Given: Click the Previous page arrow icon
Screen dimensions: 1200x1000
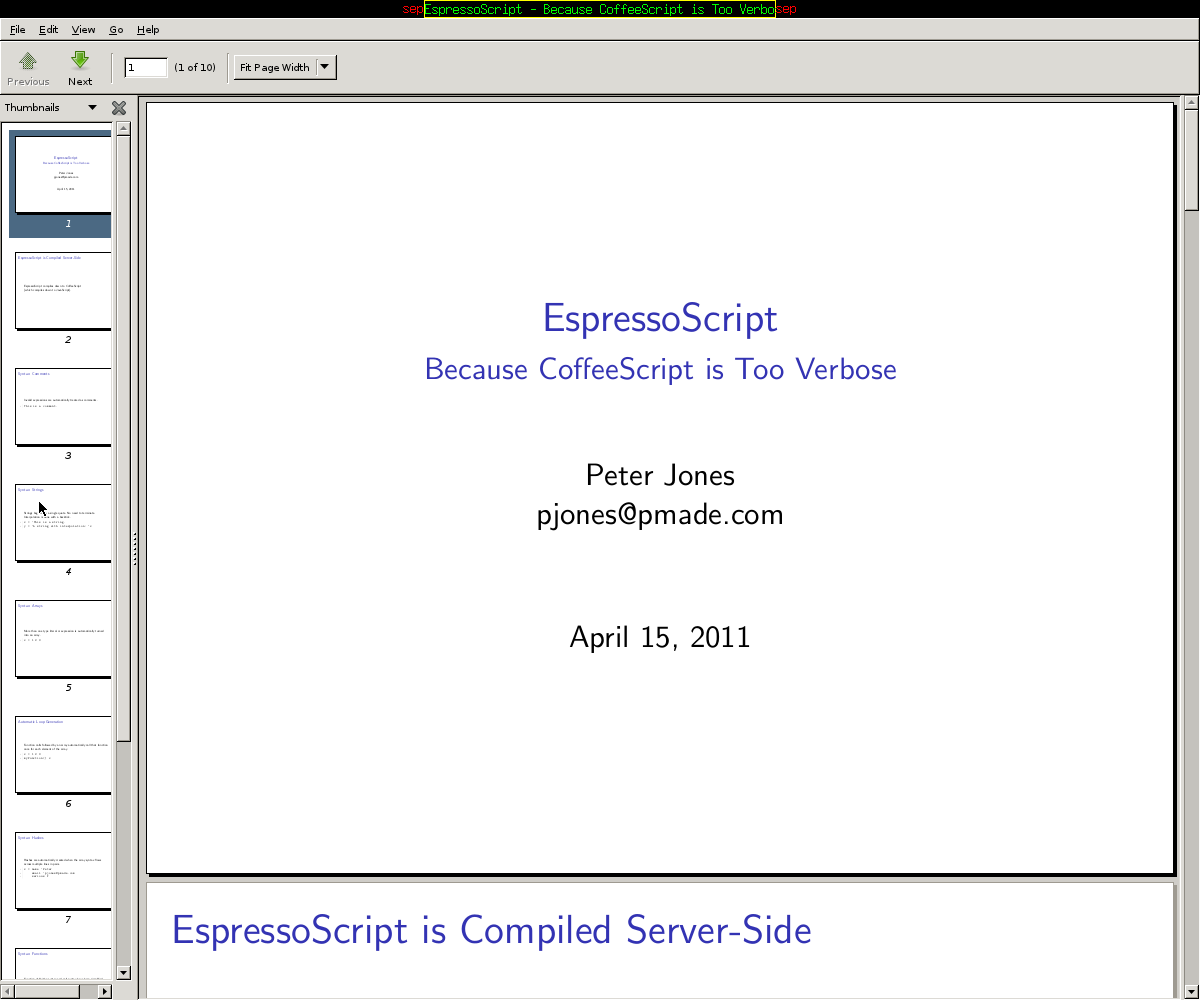Looking at the screenshot, I should tap(28, 61).
